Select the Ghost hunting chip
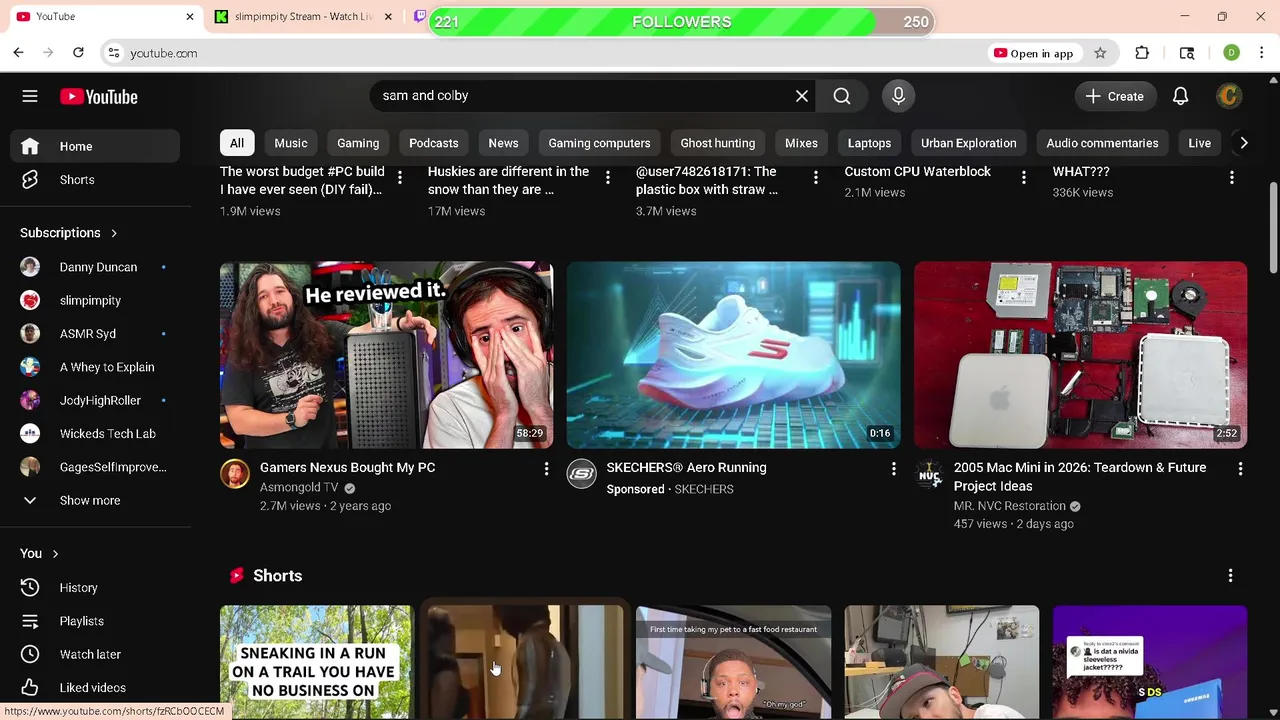This screenshot has width=1280, height=720. [718, 143]
